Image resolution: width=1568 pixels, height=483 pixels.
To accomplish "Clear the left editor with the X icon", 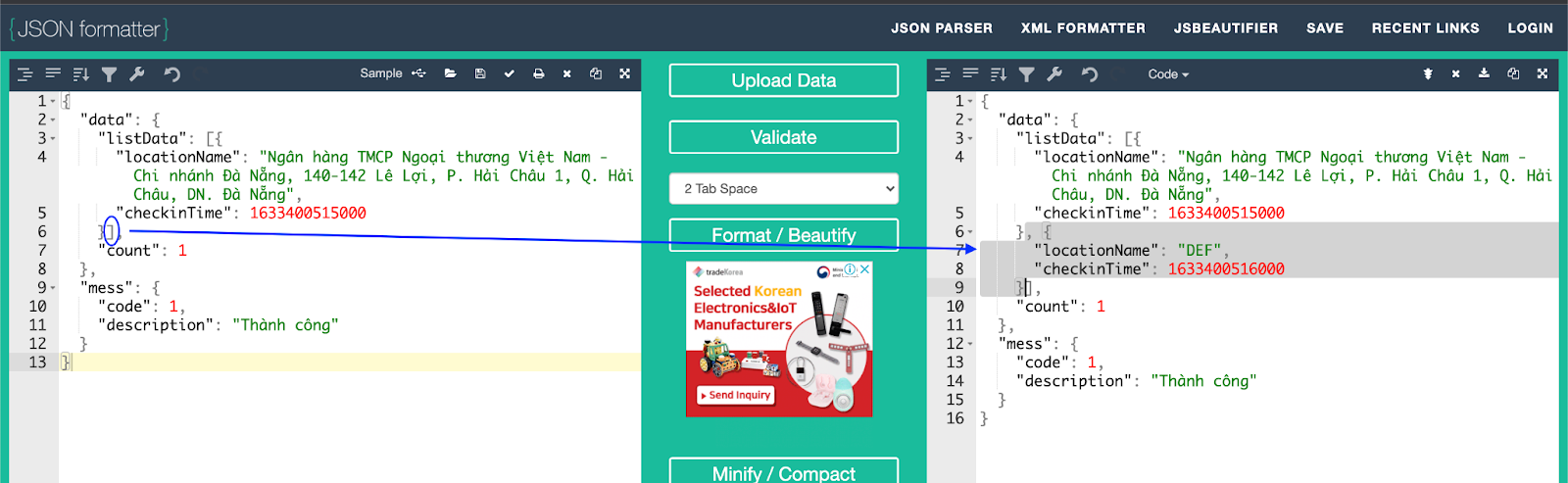I will point(566,73).
